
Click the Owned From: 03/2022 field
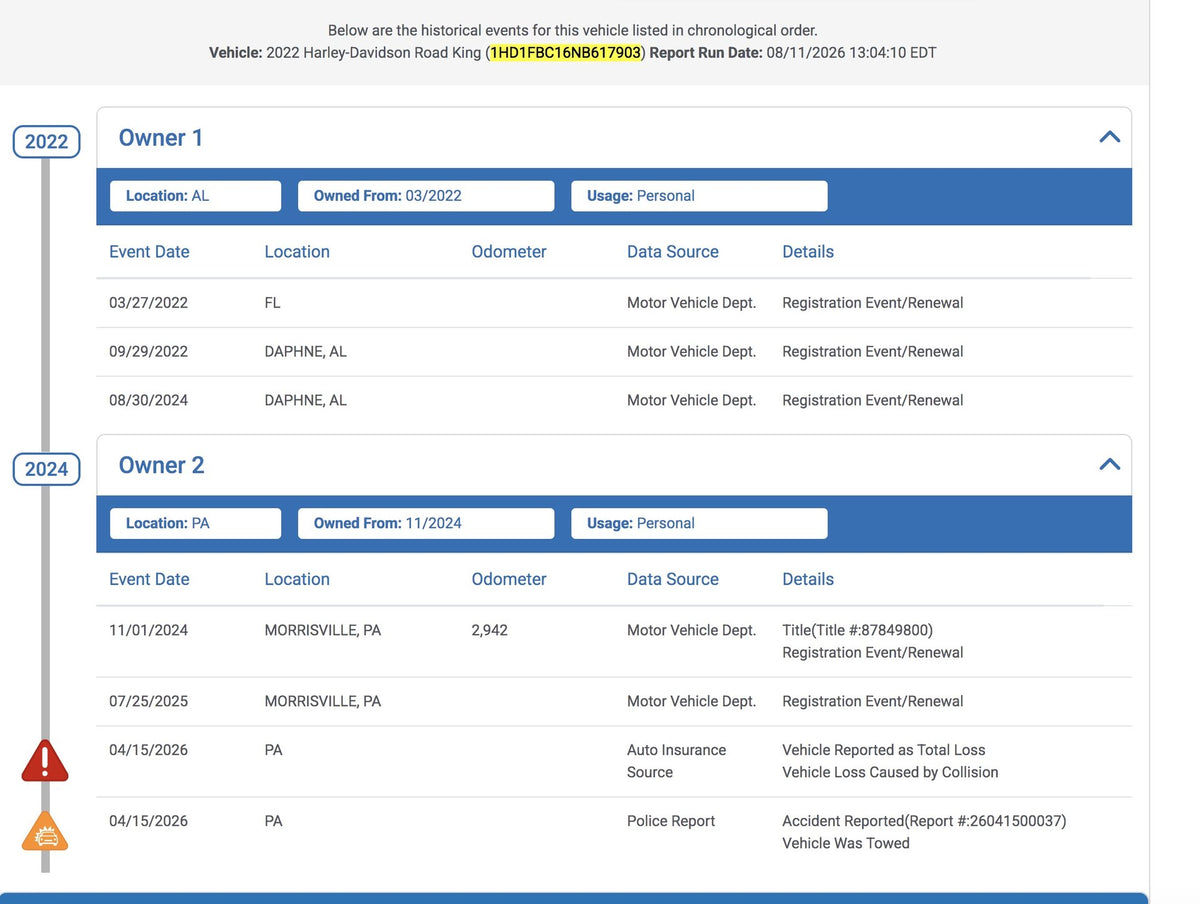[x=426, y=196]
